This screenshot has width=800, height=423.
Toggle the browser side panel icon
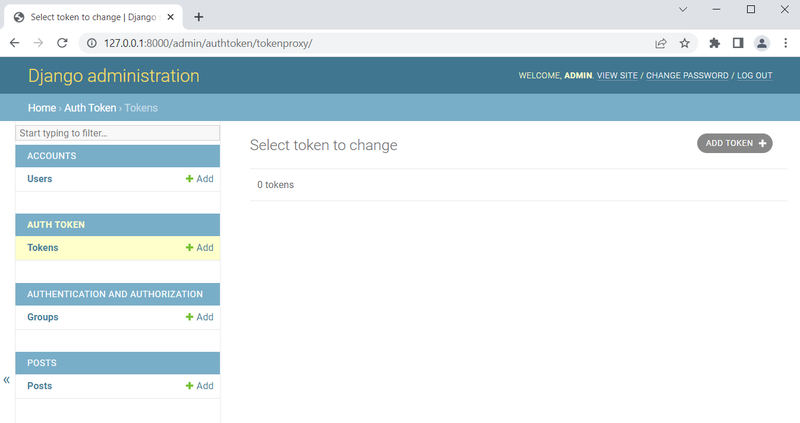tap(738, 43)
